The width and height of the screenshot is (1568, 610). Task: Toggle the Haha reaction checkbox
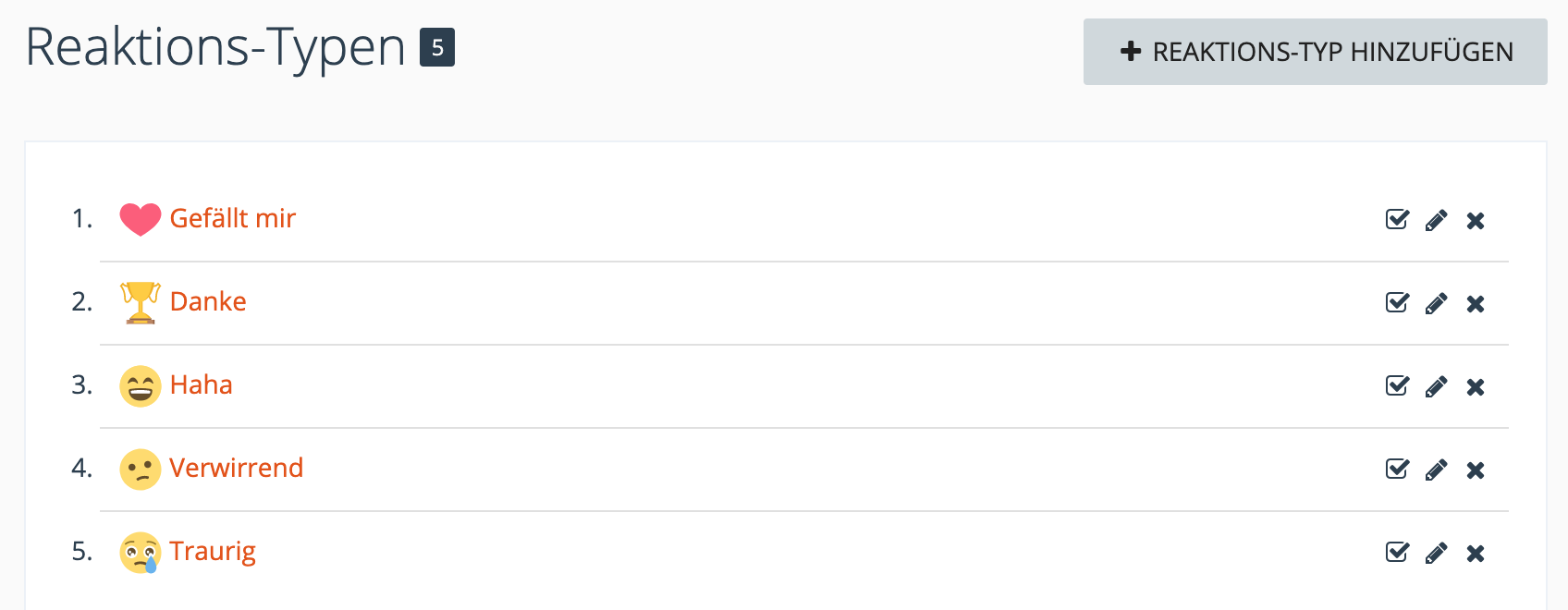tap(1397, 385)
